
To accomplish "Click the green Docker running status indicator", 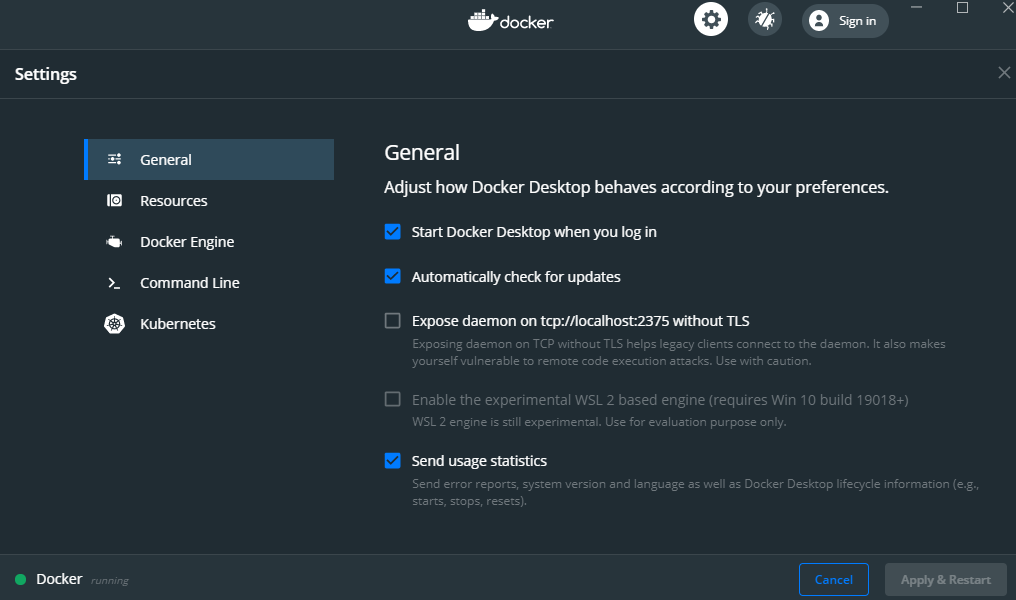I will [x=20, y=579].
